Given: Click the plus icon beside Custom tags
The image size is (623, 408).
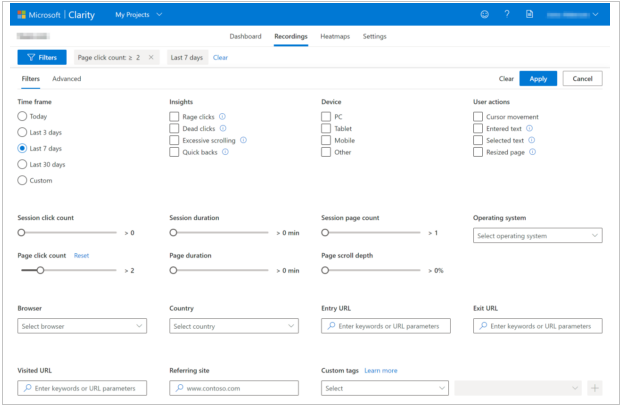Looking at the screenshot, I should (x=594, y=388).
